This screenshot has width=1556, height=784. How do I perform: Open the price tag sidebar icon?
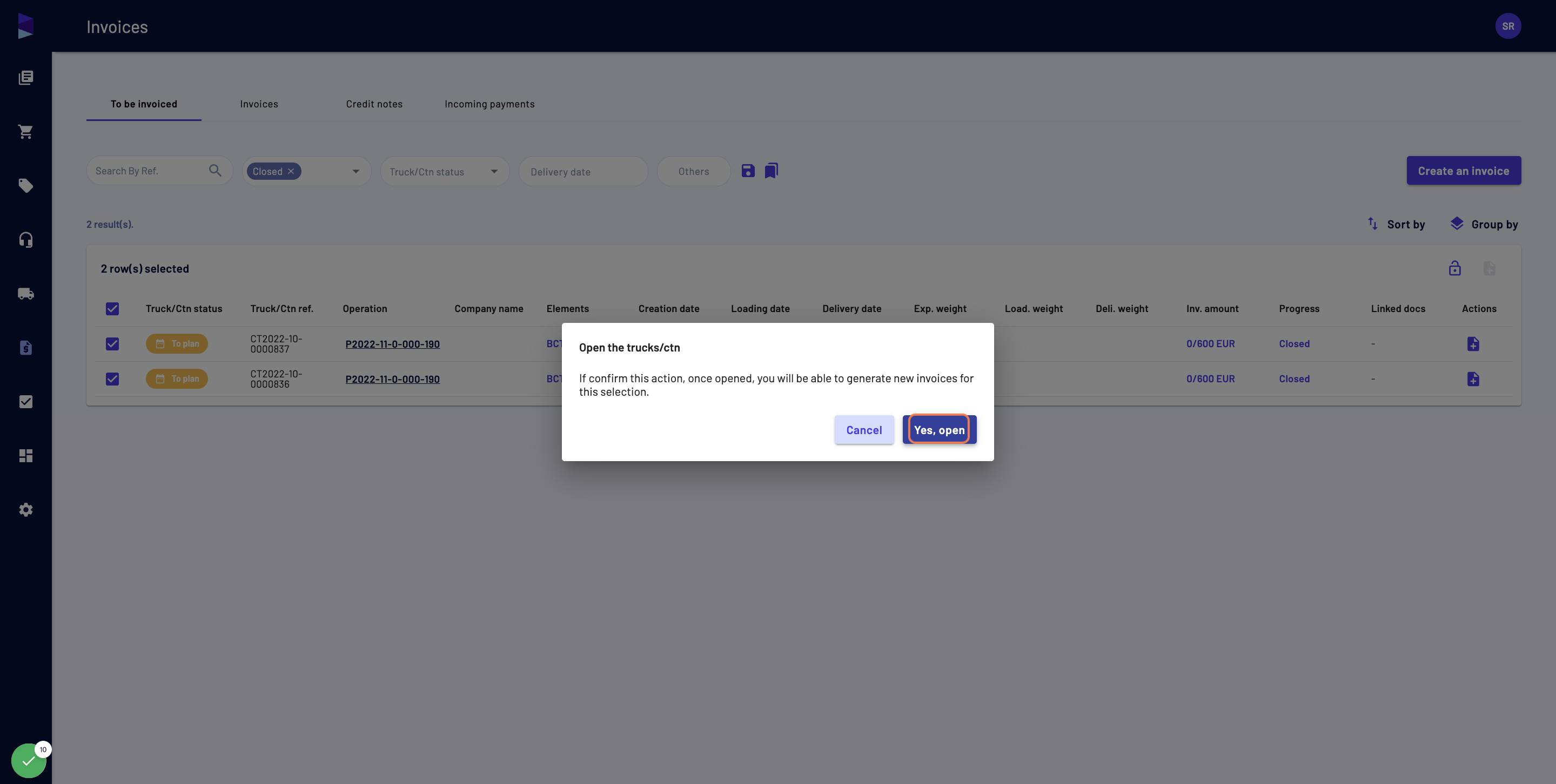pyautogui.click(x=25, y=185)
